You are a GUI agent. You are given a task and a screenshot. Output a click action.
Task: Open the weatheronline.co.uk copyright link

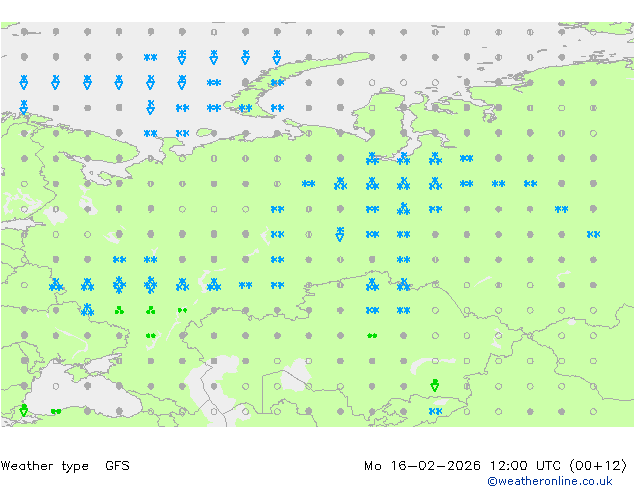point(549,481)
